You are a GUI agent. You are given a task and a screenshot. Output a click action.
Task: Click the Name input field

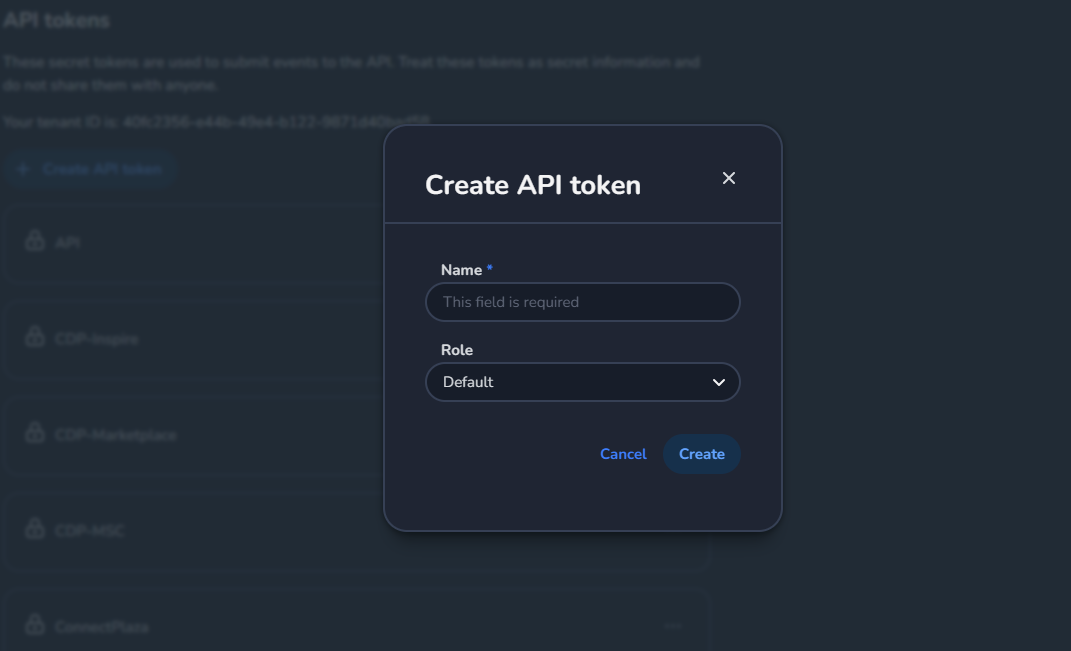pyautogui.click(x=582, y=302)
